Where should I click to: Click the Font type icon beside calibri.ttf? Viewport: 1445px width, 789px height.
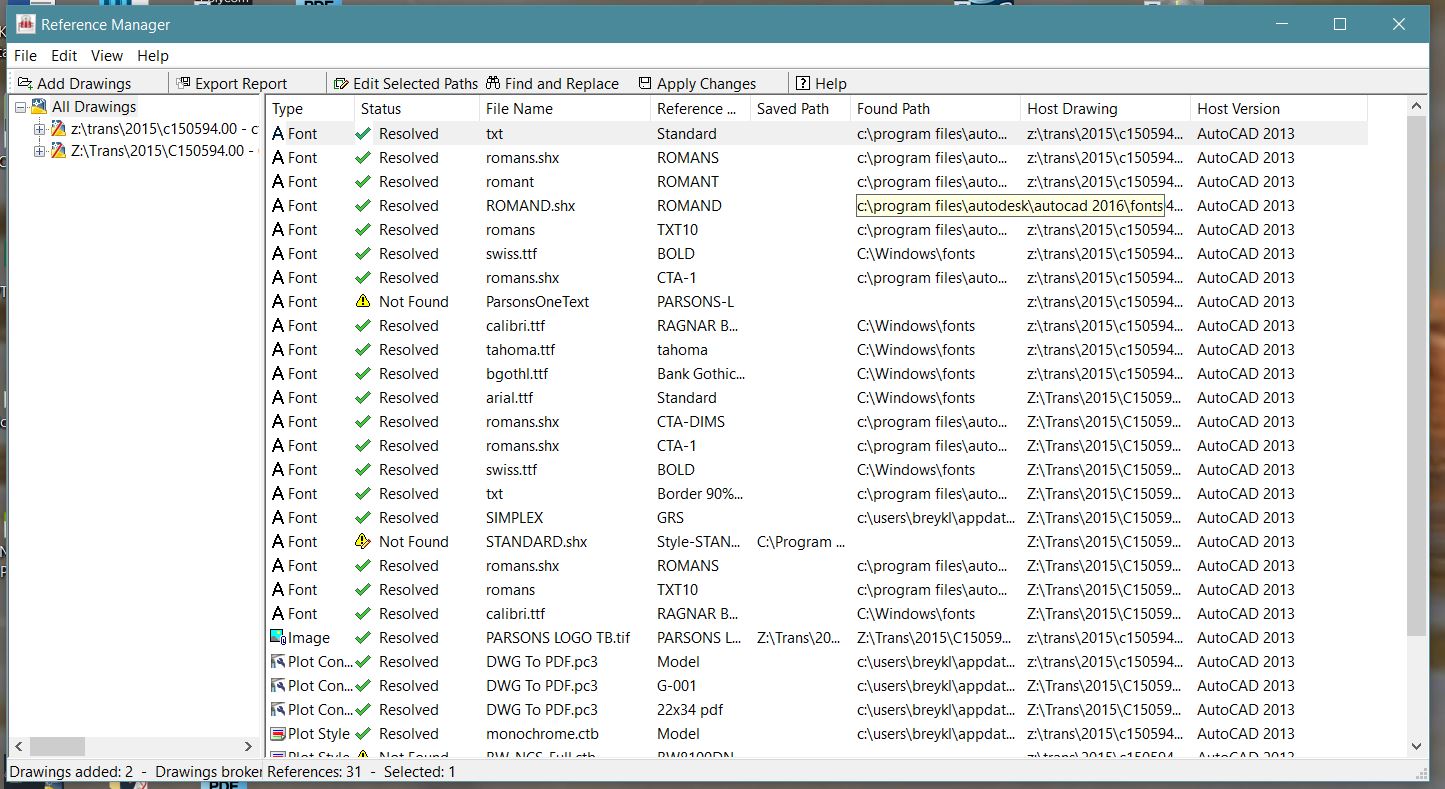point(277,325)
